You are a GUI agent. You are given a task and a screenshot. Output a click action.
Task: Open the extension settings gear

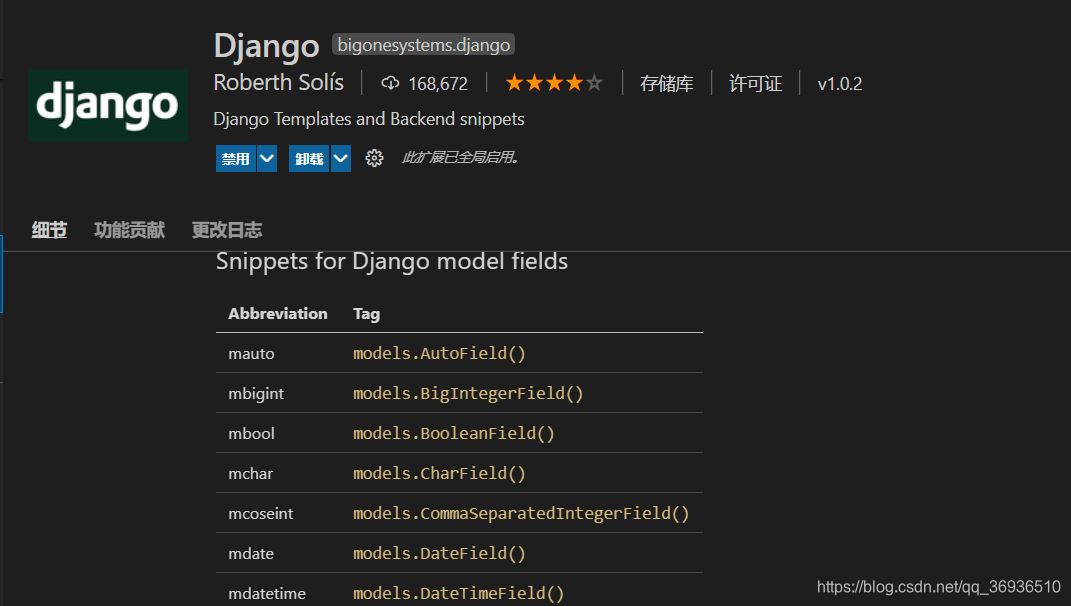(x=374, y=159)
